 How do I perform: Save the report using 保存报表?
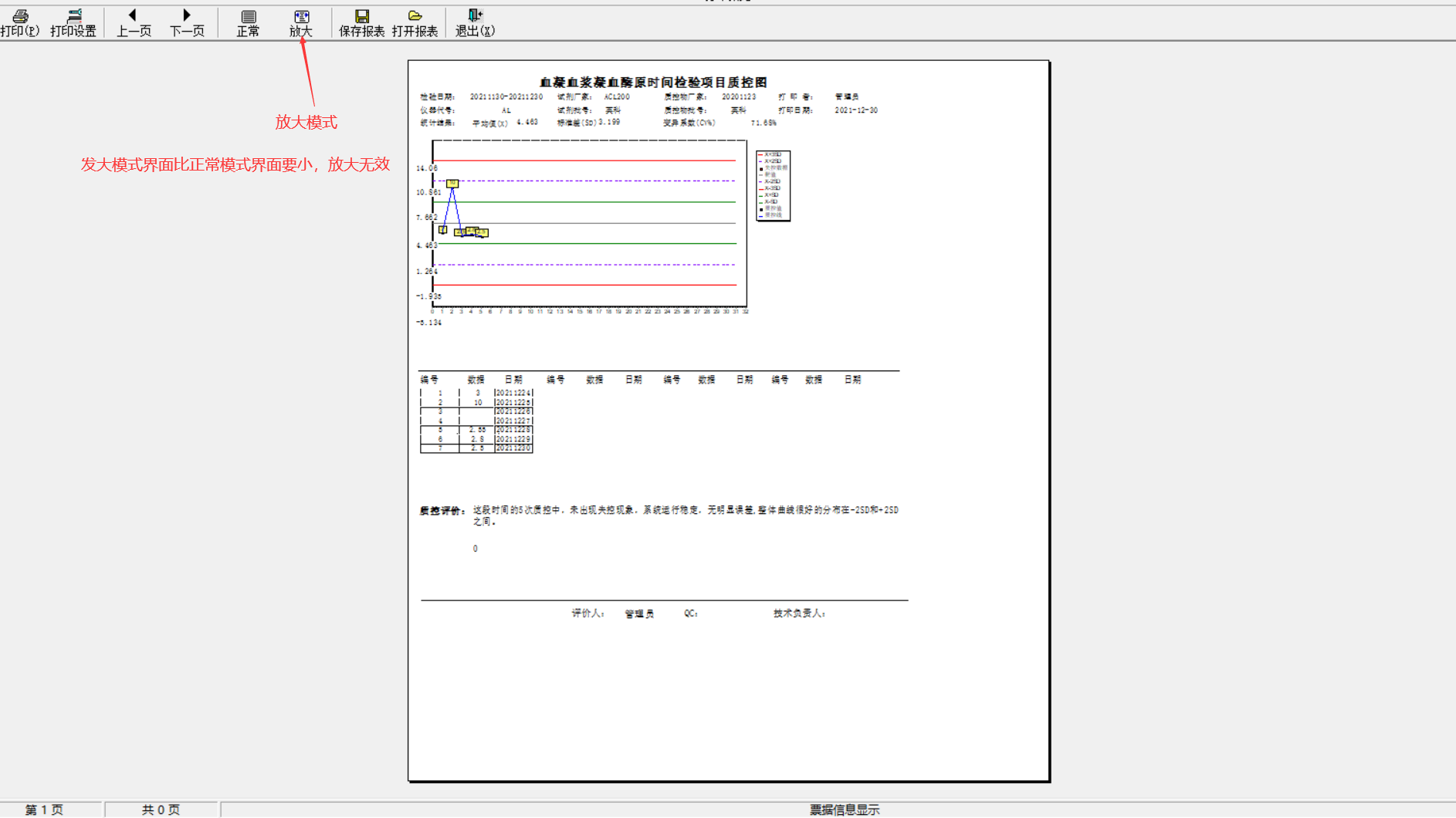pos(361,23)
